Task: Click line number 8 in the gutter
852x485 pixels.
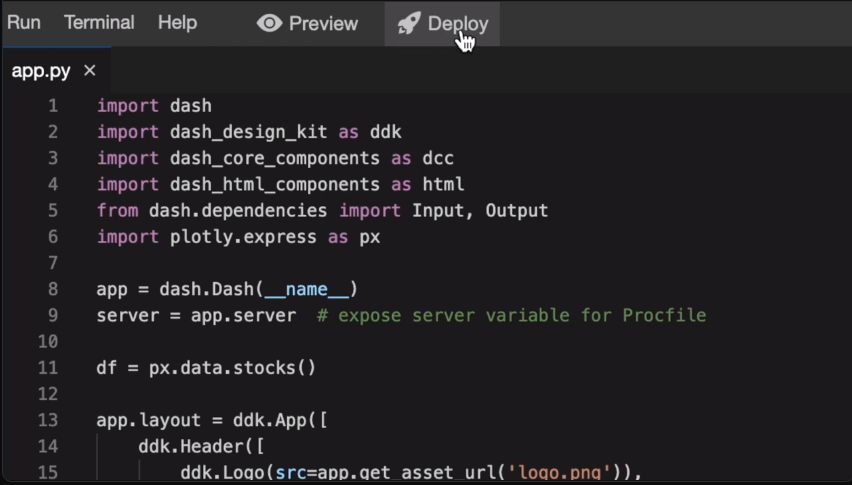Action: coord(52,289)
